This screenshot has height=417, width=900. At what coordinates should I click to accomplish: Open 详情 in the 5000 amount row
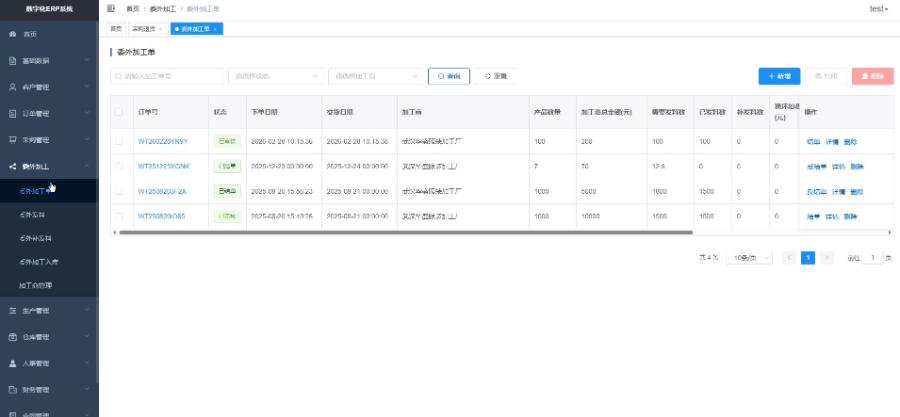(x=839, y=192)
